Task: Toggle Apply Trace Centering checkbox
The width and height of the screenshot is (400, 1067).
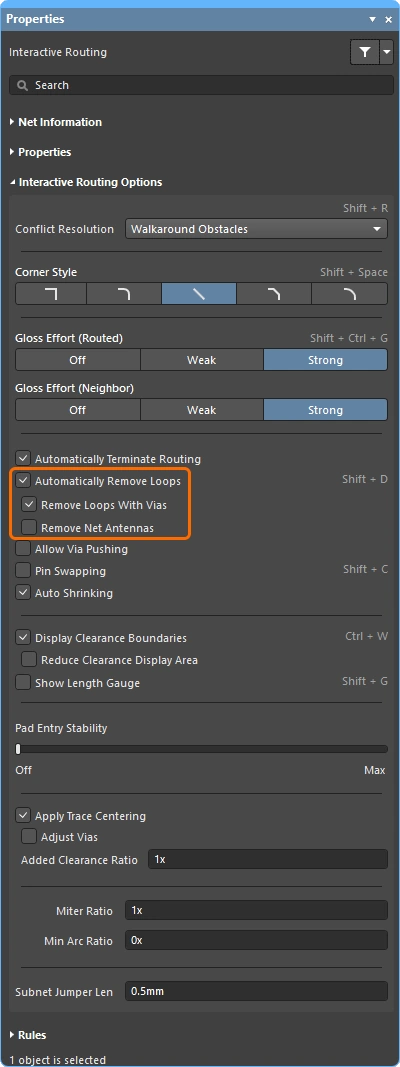Action: coord(23,815)
